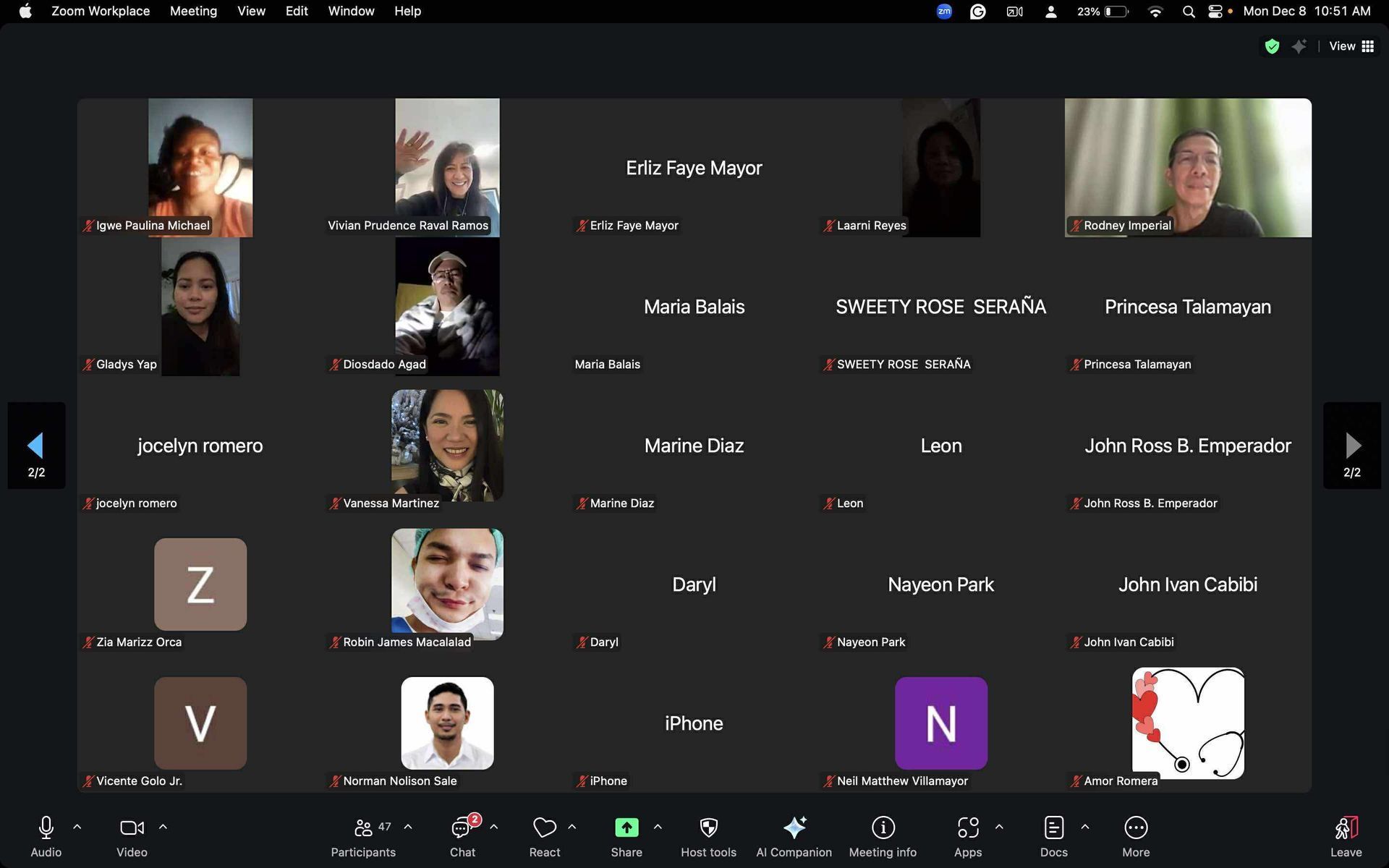1389x868 pixels.
Task: Click green encryption shield indicator
Action: tap(1272, 46)
